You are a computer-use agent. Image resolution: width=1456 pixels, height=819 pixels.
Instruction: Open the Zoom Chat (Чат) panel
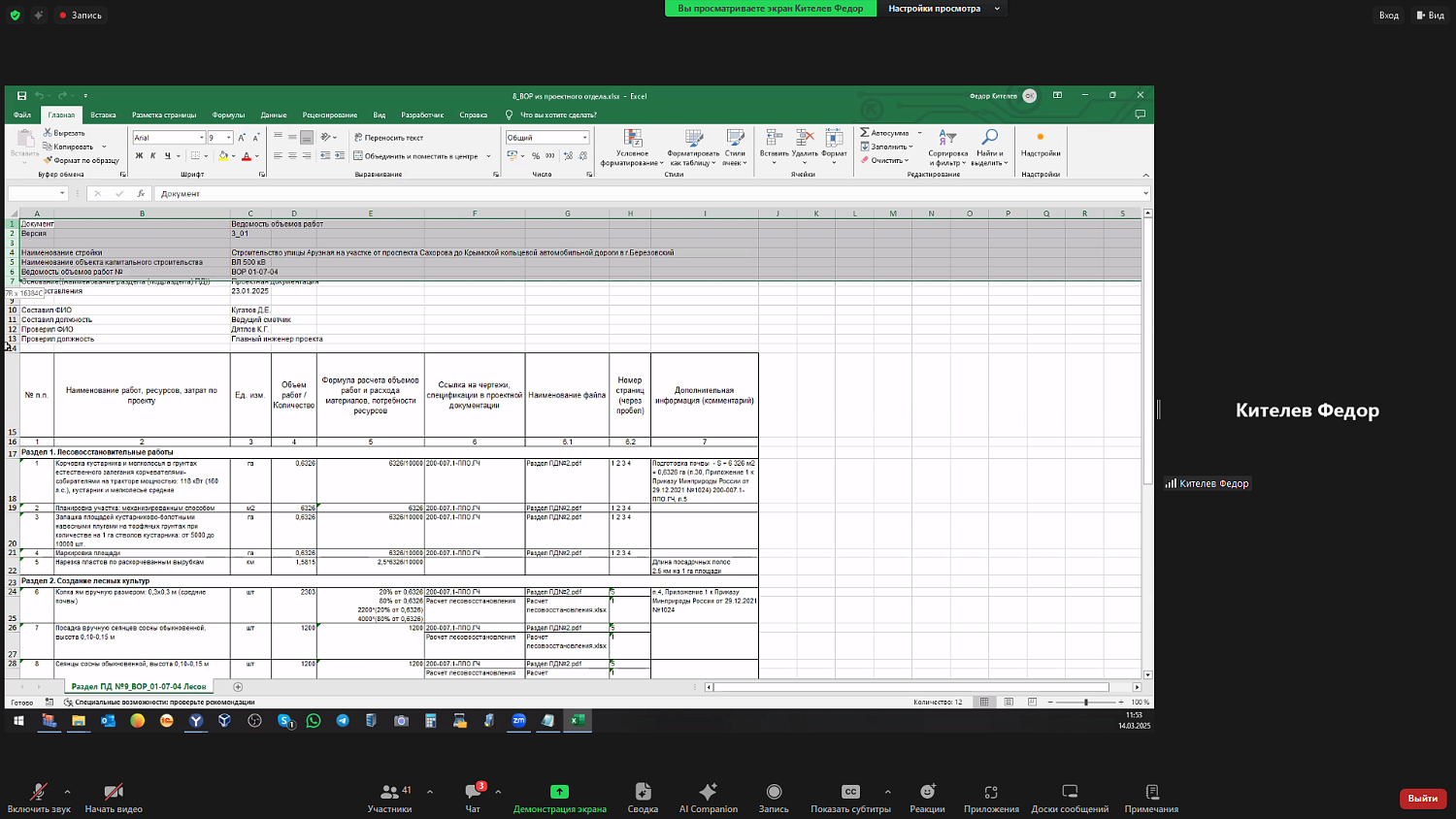click(473, 792)
